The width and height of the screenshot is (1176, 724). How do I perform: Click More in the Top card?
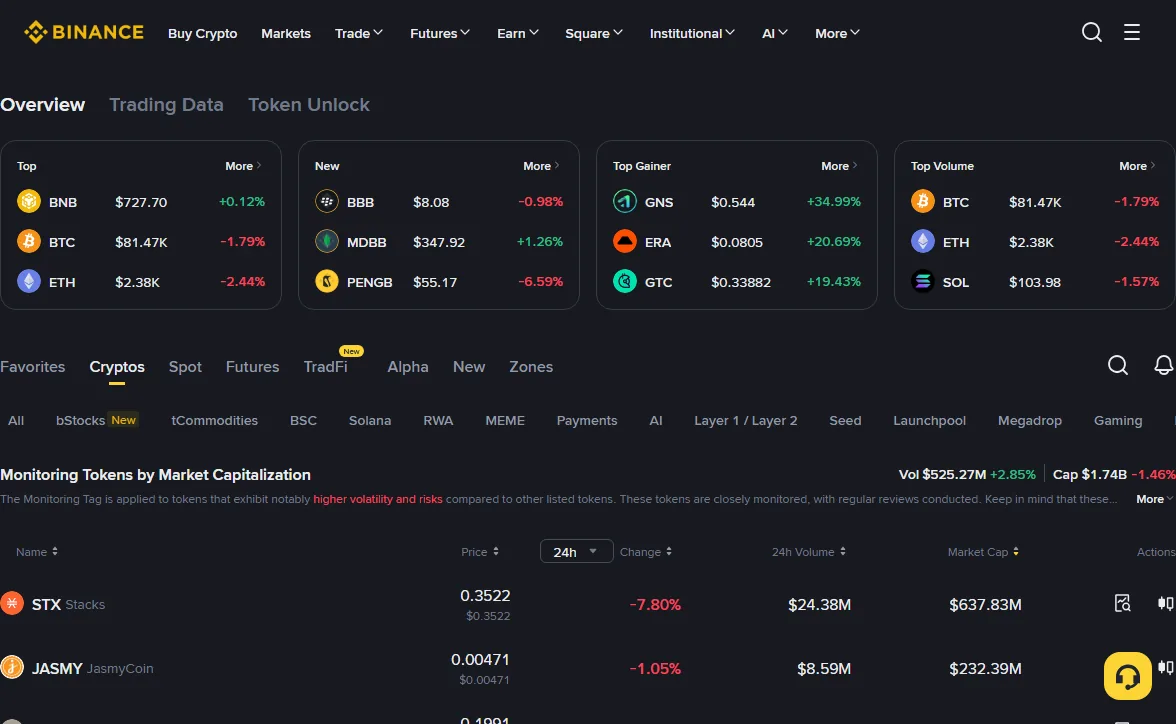point(243,166)
